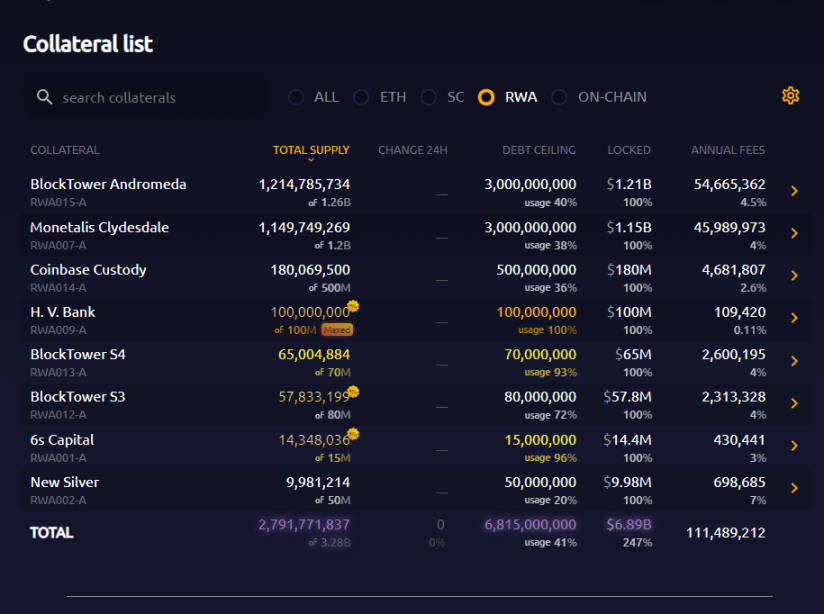Open BlockTower Andromeda row arrow
Screen dimensions: 824x614
(x=794, y=191)
